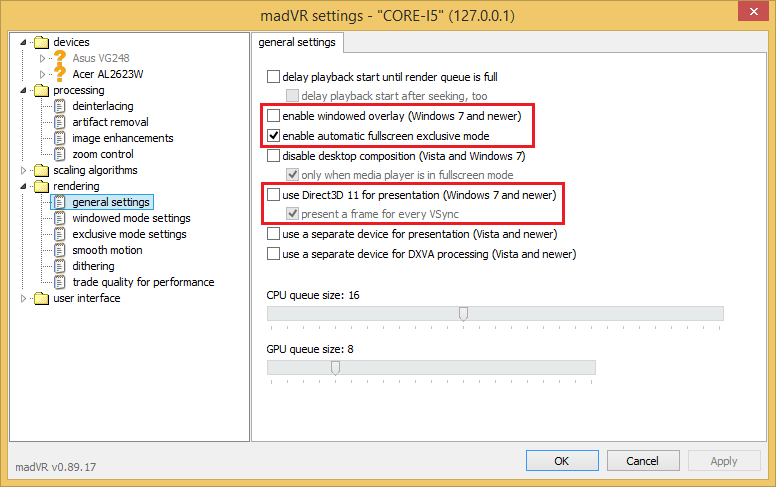The image size is (776, 487).
Task: Click the dithering page icon
Action: coord(59,266)
